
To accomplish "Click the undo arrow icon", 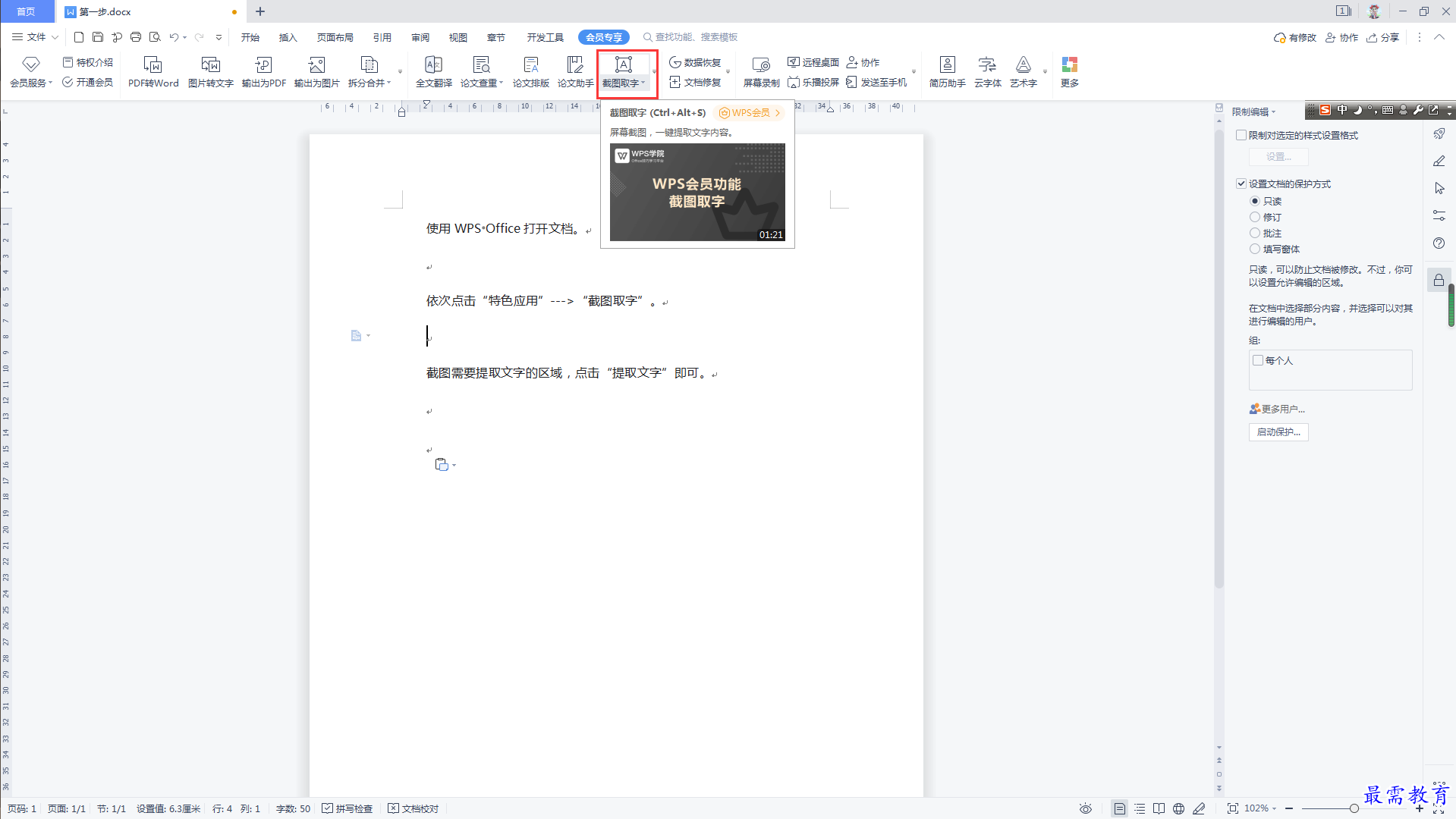I will [x=174, y=37].
